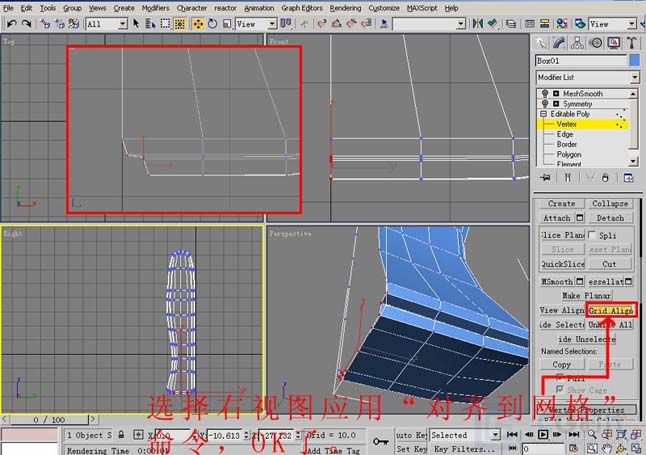The height and width of the screenshot is (455, 646).
Task: Click the Configure Modifier Sets icon
Action: pyautogui.click(x=629, y=178)
